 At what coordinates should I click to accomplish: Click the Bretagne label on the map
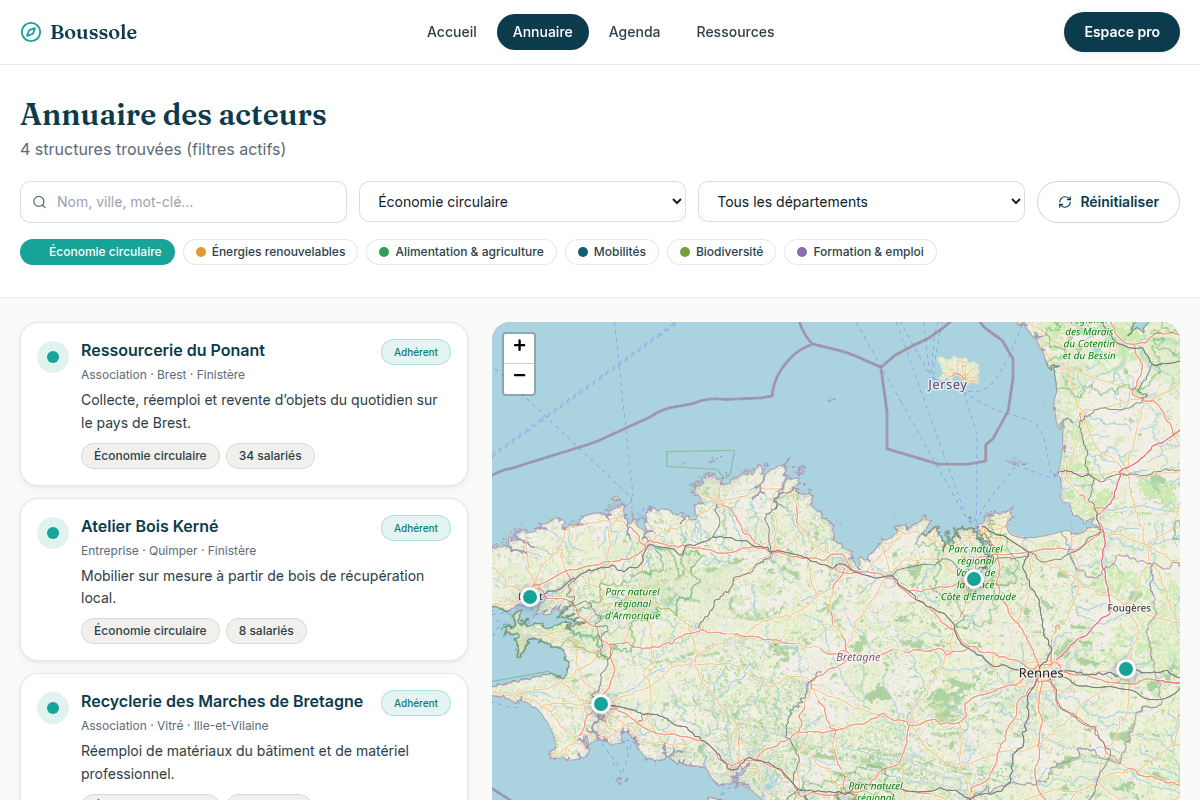click(858, 657)
